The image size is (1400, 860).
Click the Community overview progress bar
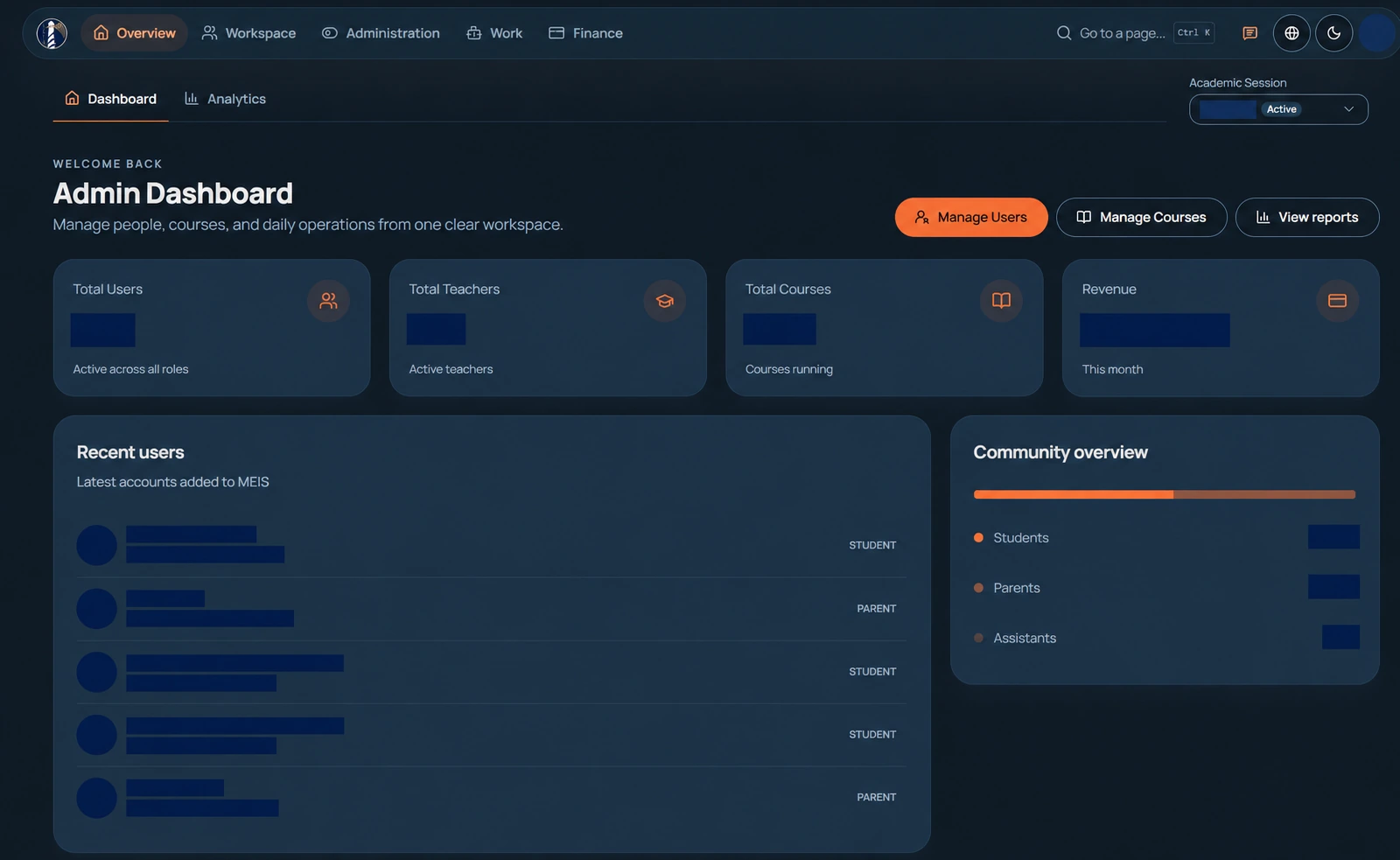tap(1165, 494)
